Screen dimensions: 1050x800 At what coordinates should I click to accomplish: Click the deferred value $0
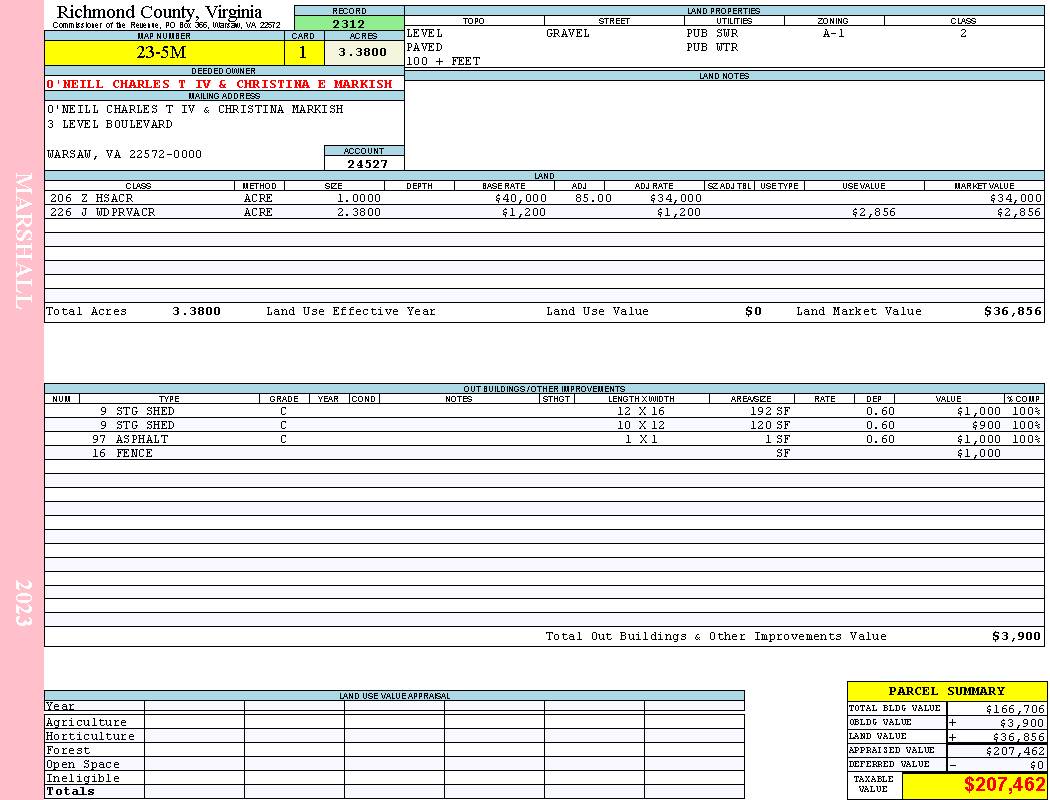coord(1037,765)
